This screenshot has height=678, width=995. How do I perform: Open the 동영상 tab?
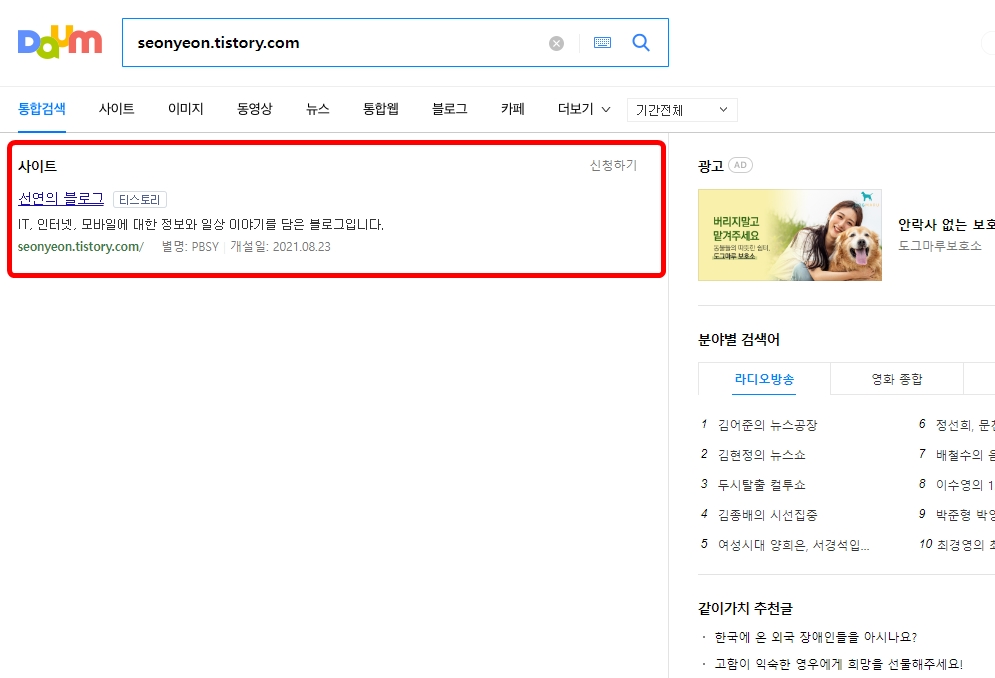(x=254, y=109)
